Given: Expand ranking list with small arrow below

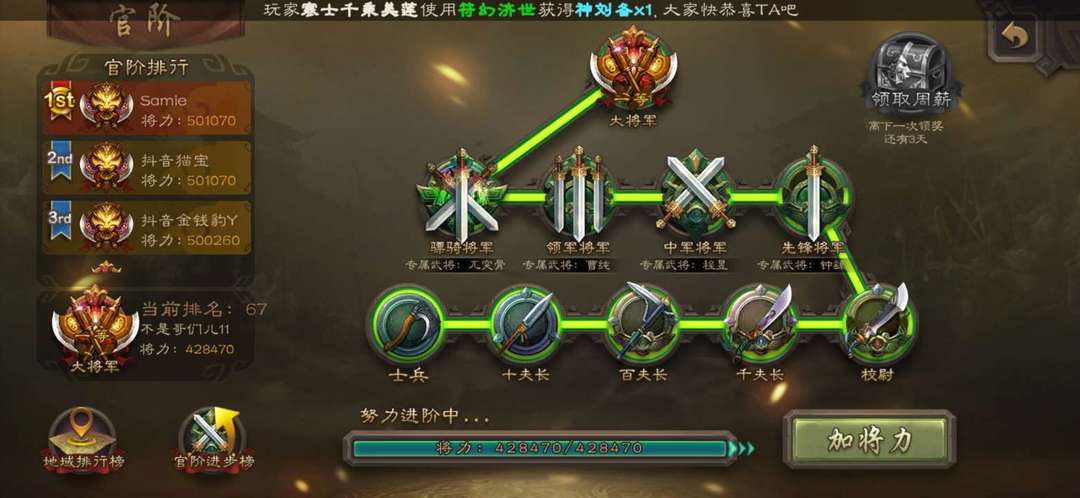Looking at the screenshot, I should 105,267.
